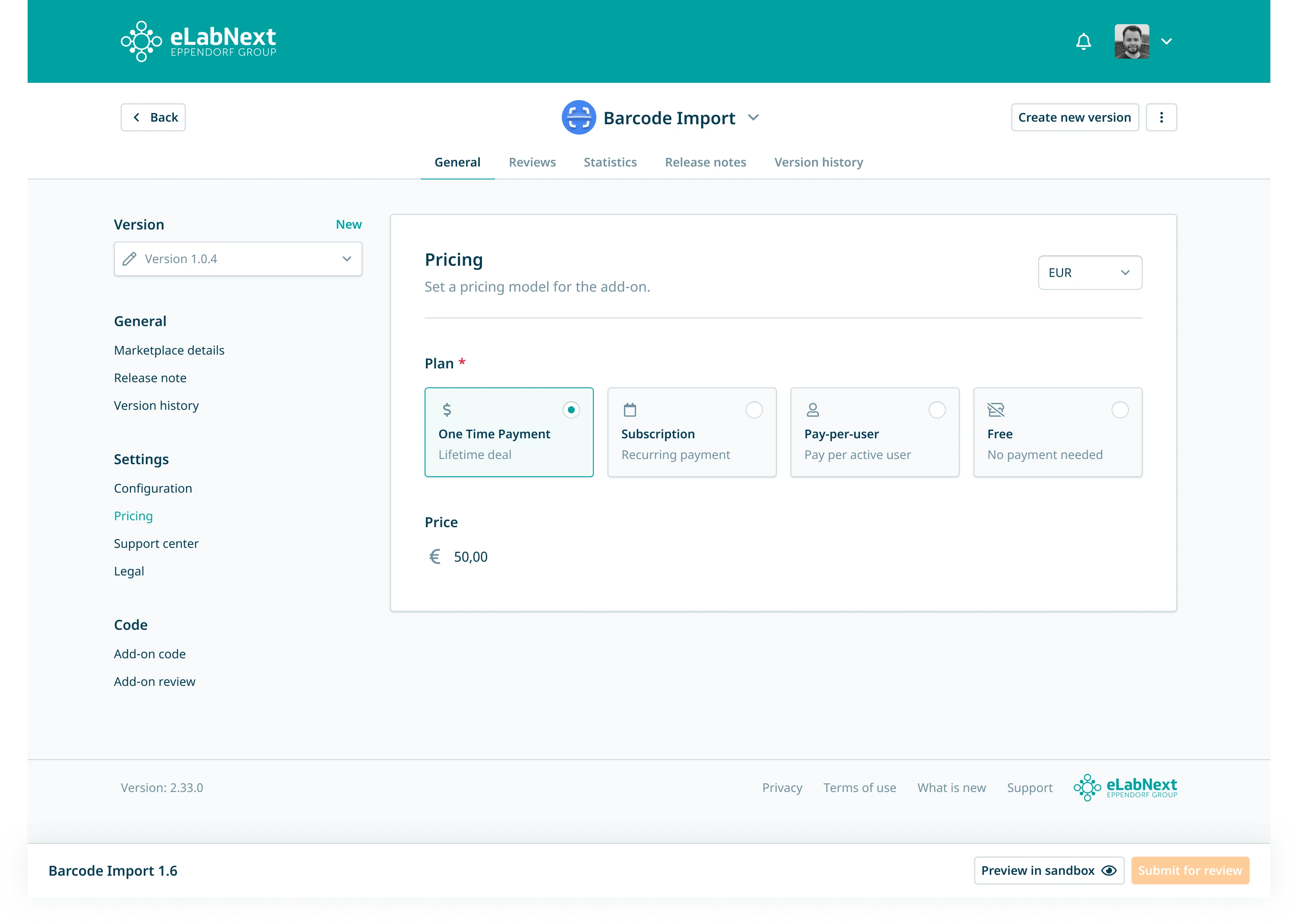1298x924 pixels.
Task: Click the user profile avatar
Action: (x=1131, y=41)
